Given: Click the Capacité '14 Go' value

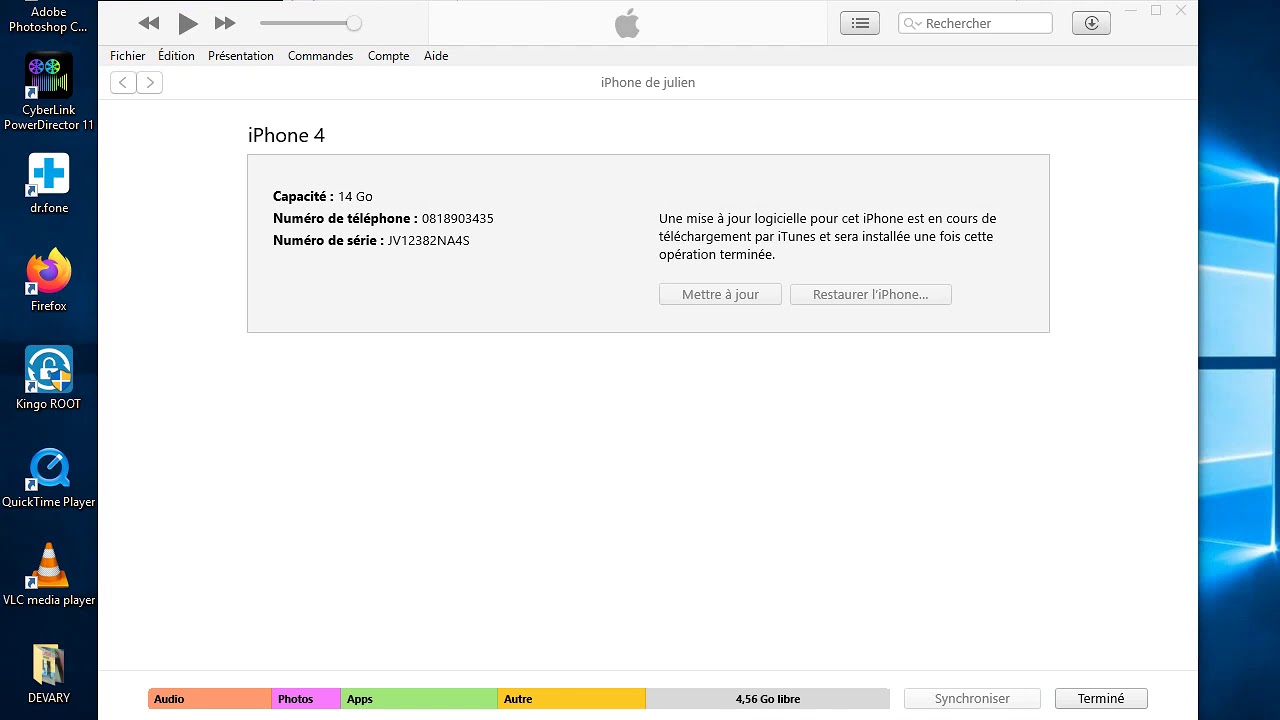Looking at the screenshot, I should point(355,197).
